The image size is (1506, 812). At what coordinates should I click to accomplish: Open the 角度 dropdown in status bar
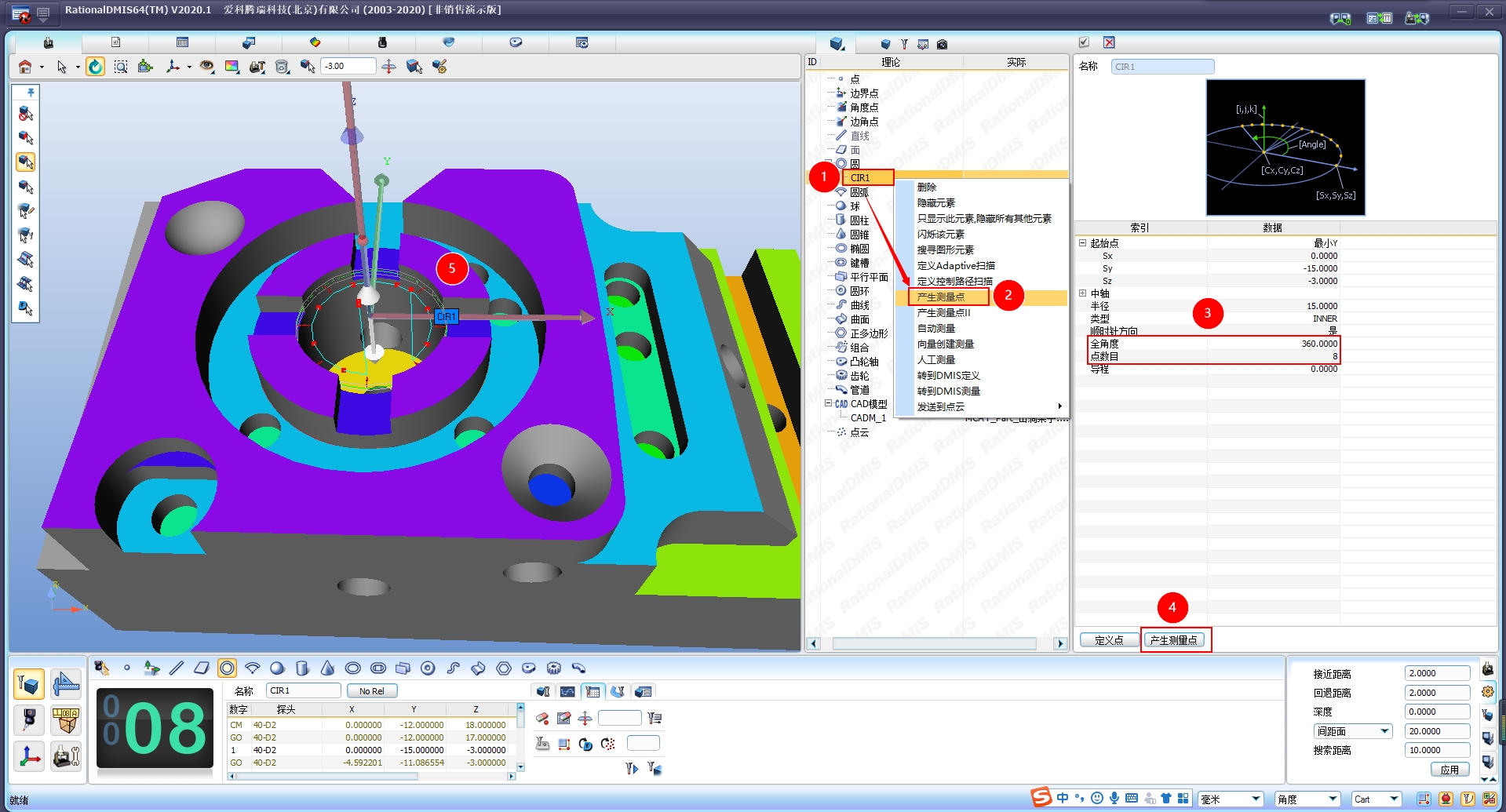(1307, 799)
